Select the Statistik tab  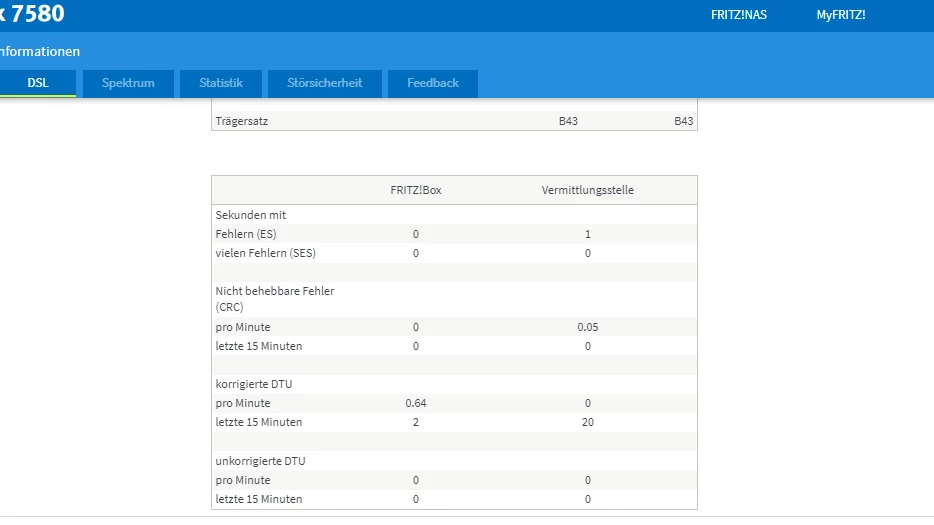[x=220, y=83]
